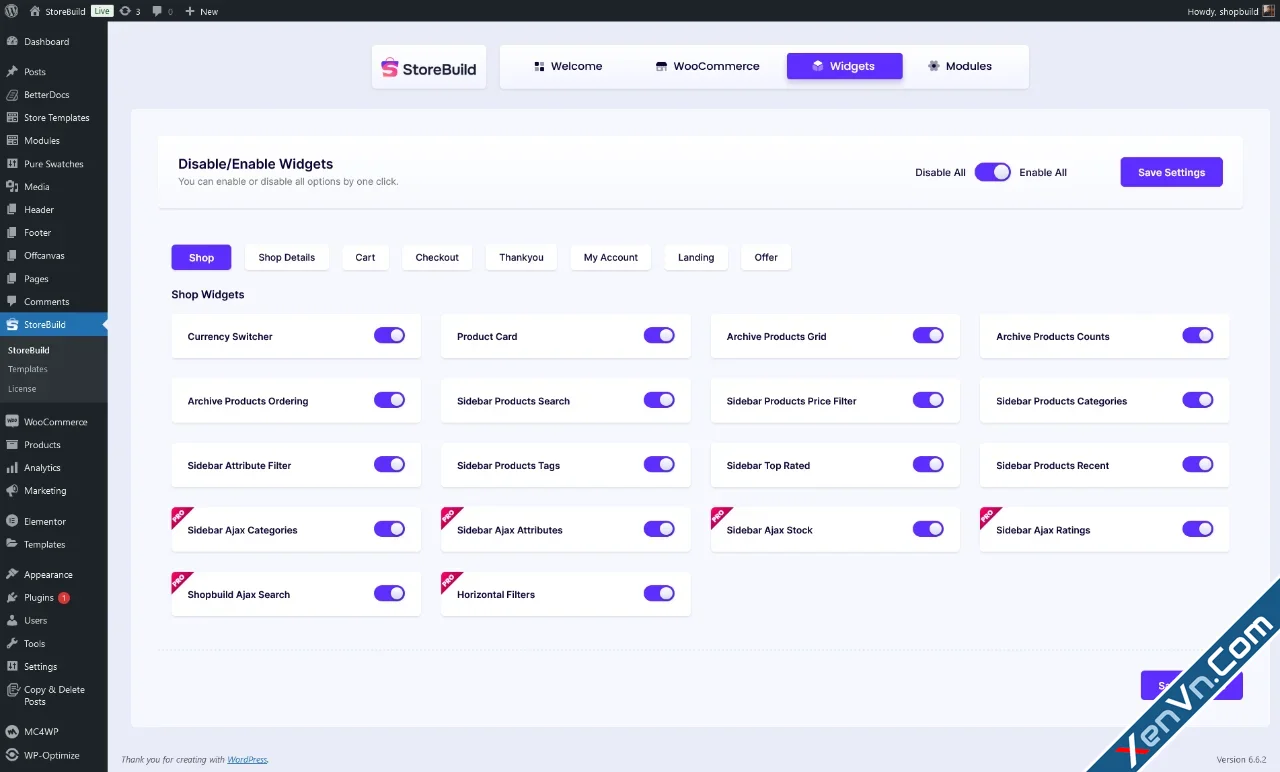Click the Plugins plug icon in sidebar

coord(12,598)
